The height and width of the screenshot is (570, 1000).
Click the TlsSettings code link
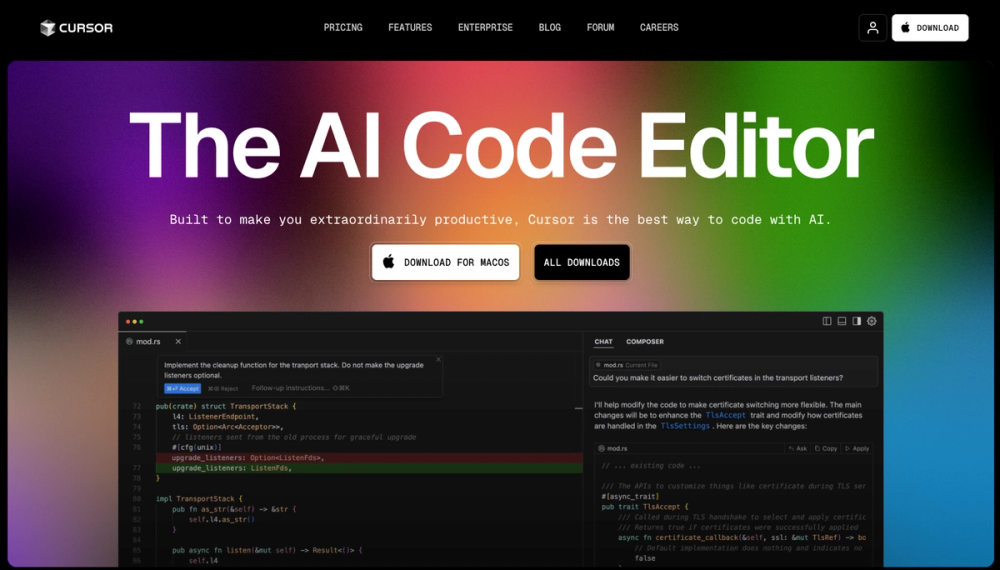coord(685,426)
